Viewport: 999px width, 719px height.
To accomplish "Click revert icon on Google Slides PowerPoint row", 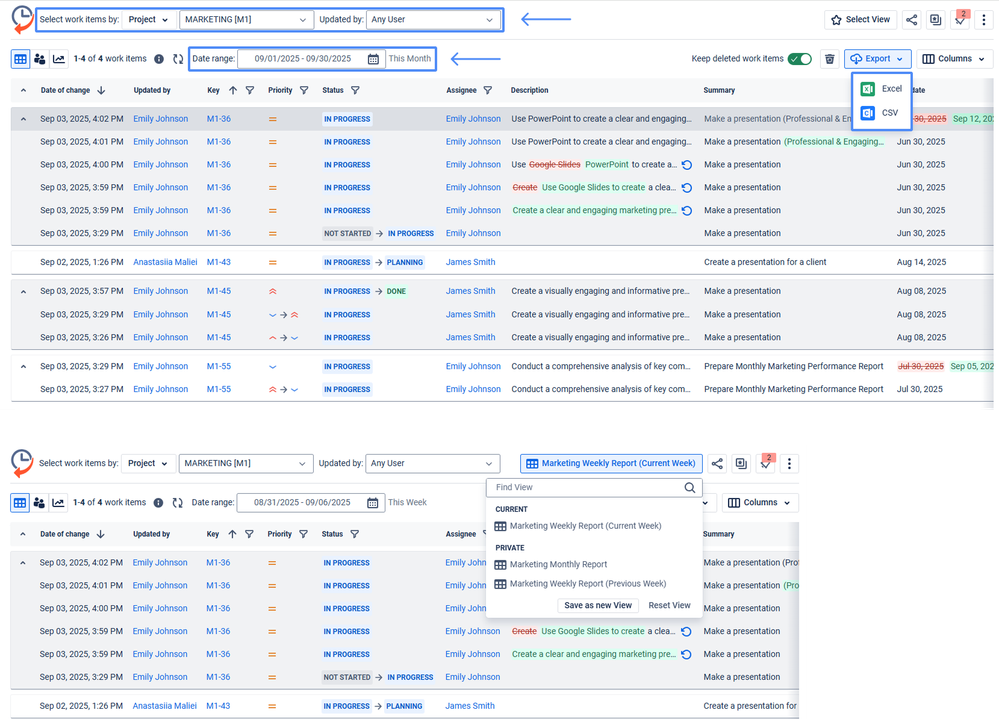I will tap(687, 164).
